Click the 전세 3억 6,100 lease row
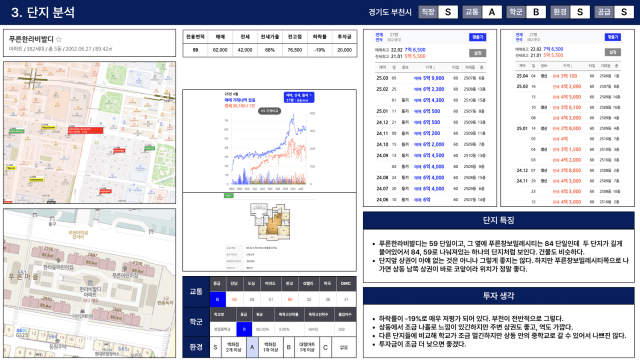The height and width of the screenshot is (360, 640). (567, 107)
